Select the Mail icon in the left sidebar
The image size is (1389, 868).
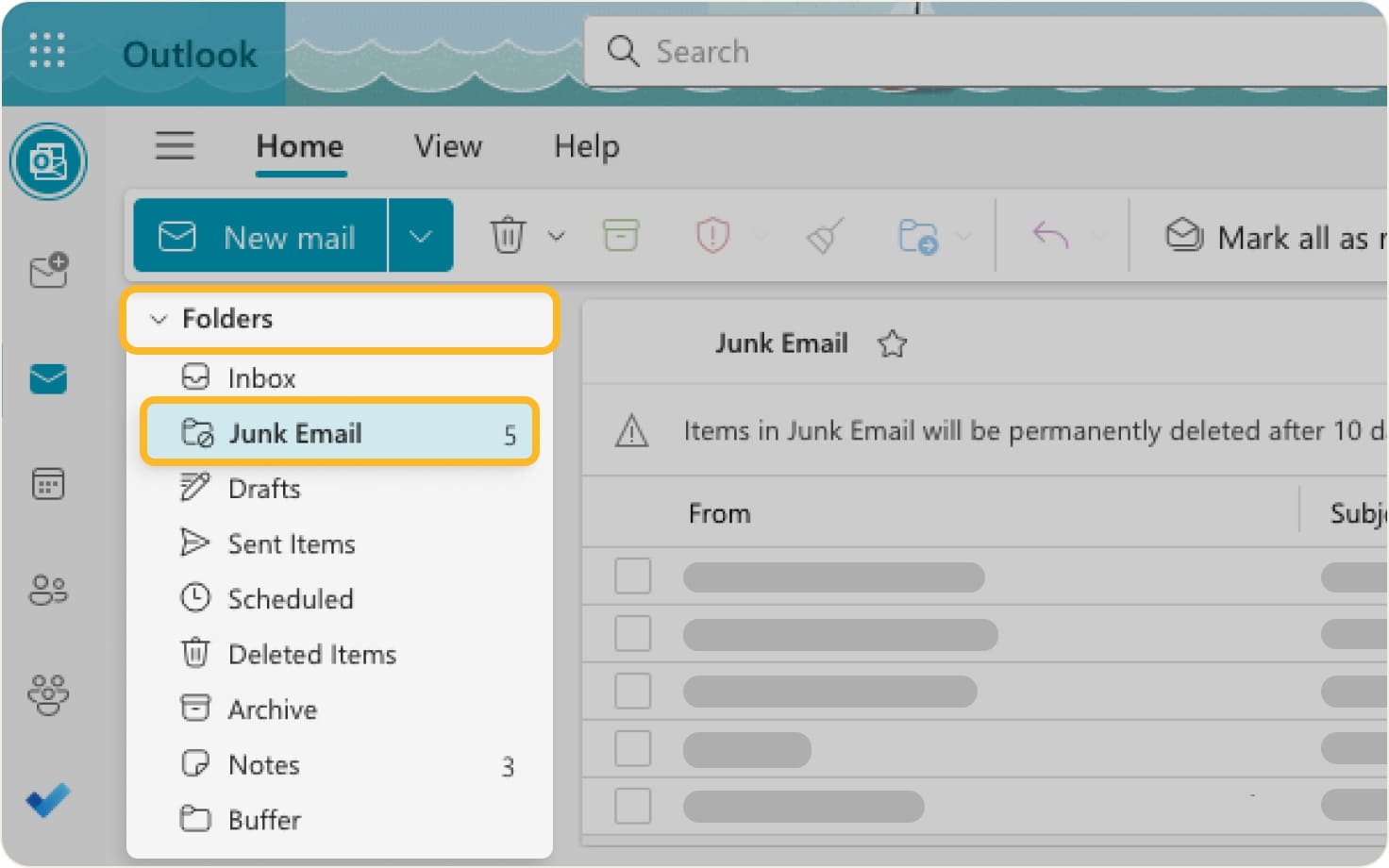tap(48, 379)
